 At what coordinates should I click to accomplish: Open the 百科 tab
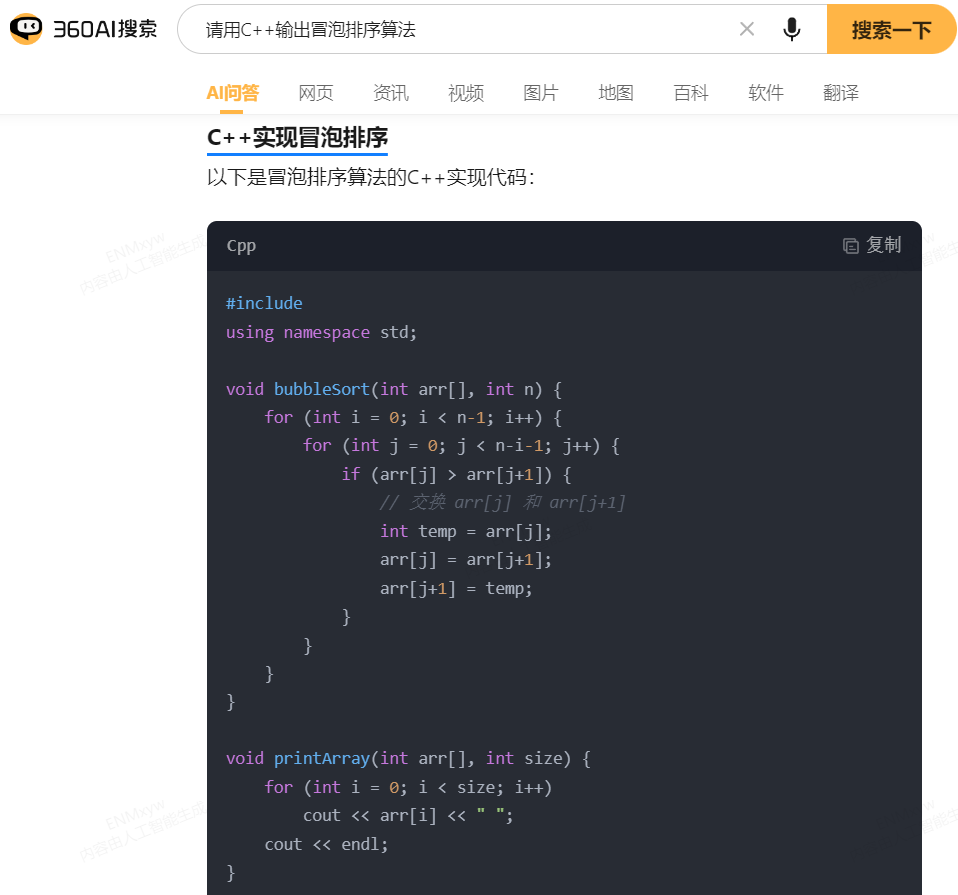point(691,93)
